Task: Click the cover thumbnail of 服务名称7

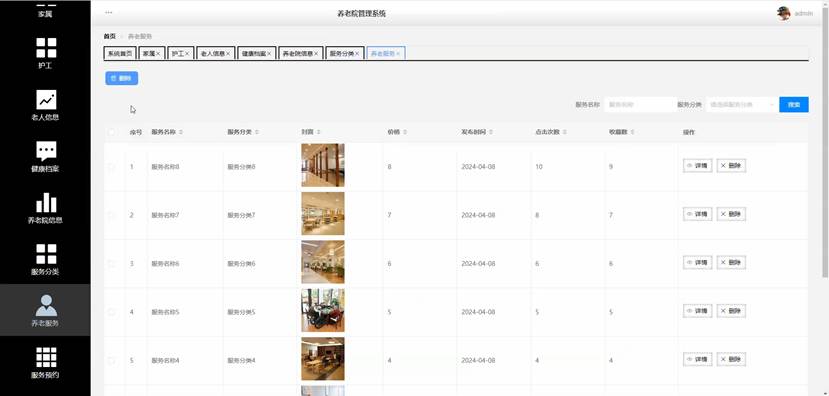Action: (323, 214)
